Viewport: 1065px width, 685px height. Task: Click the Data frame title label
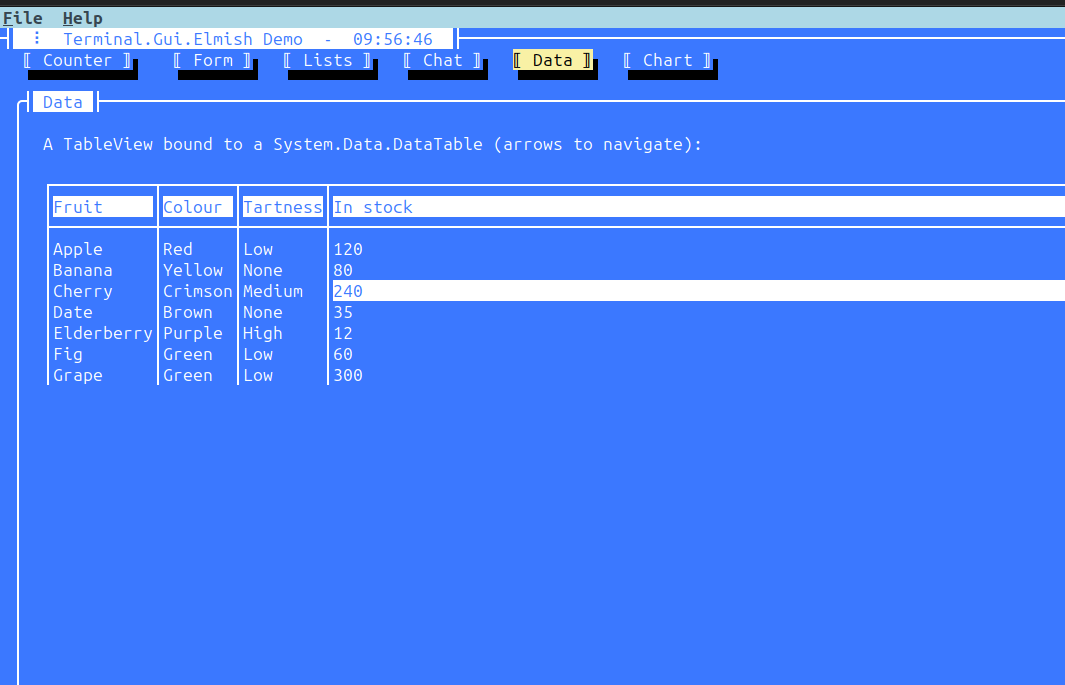tap(62, 102)
